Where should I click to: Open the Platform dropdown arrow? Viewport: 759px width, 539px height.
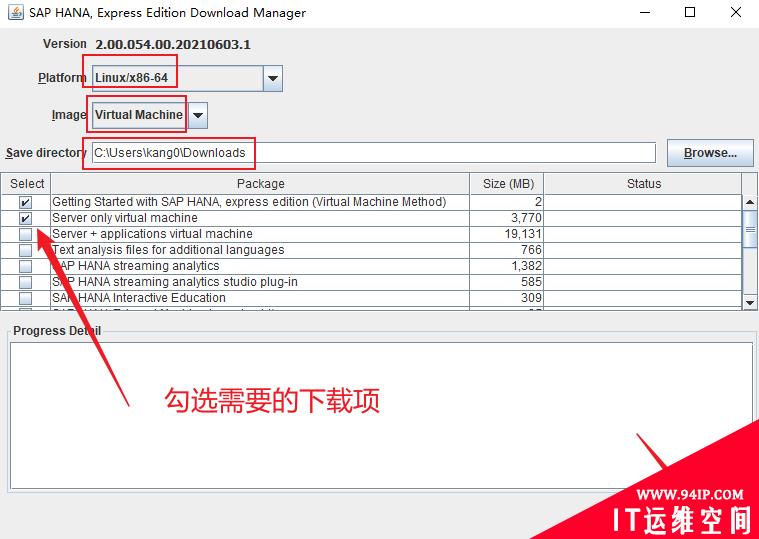coord(273,78)
